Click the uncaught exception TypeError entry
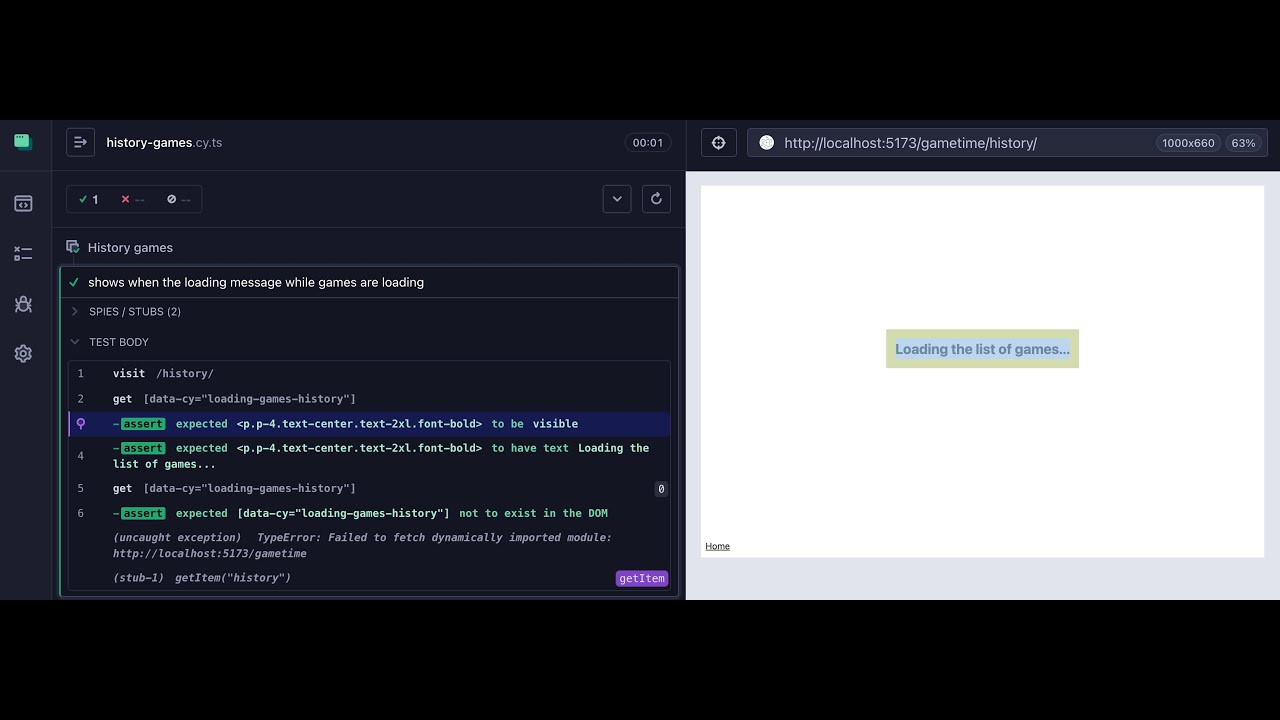The height and width of the screenshot is (720, 1280). coord(369,546)
